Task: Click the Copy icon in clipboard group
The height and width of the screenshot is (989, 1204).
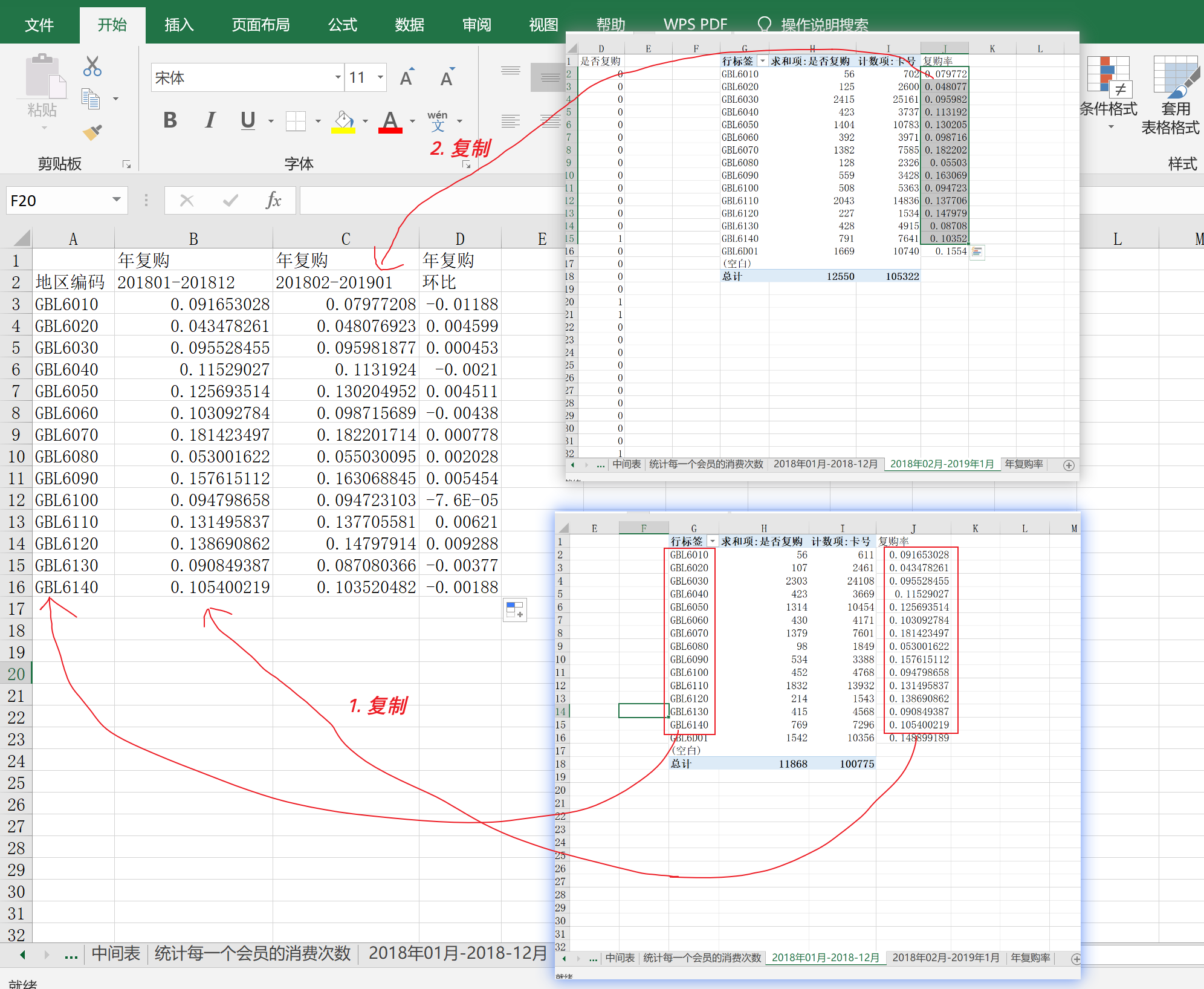Action: [91, 99]
